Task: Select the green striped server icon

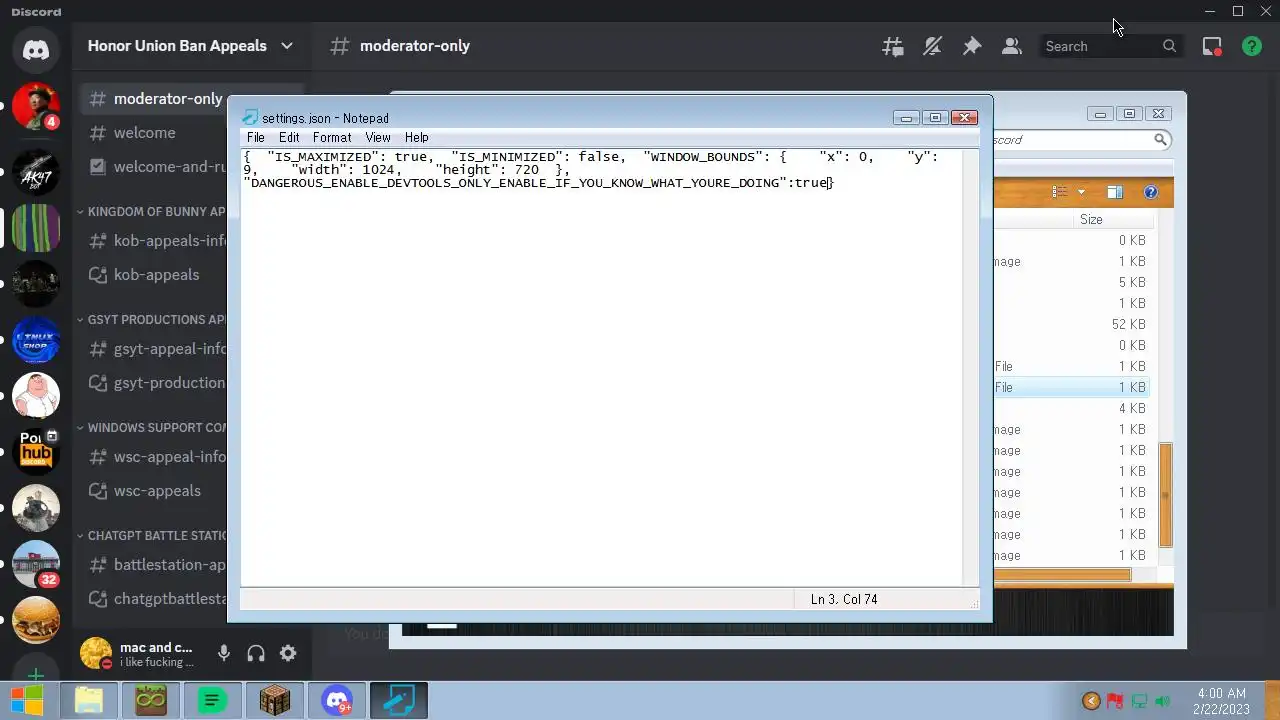Action: tap(36, 229)
